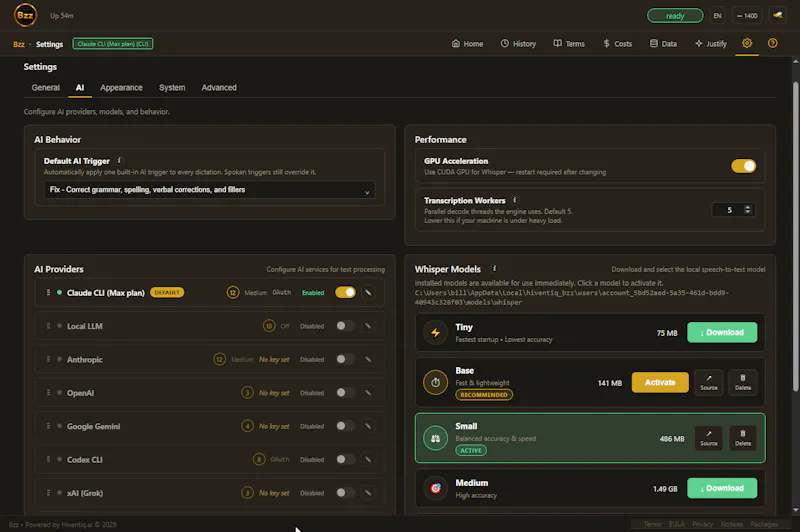This screenshot has height=532, width=800.
Task: Click the 1400 value button
Action: pyautogui.click(x=747, y=16)
